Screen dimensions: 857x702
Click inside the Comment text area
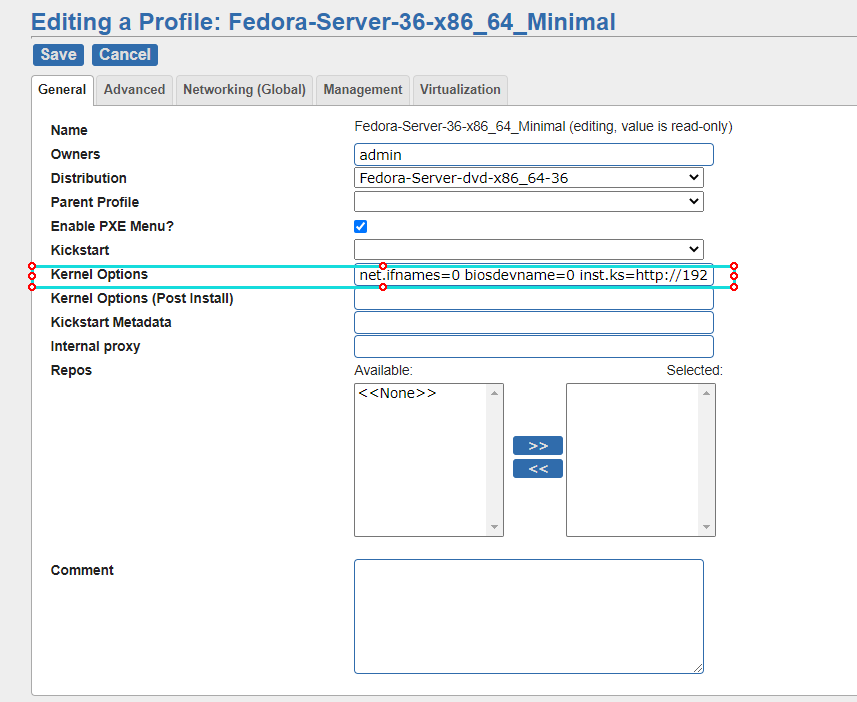click(528, 616)
